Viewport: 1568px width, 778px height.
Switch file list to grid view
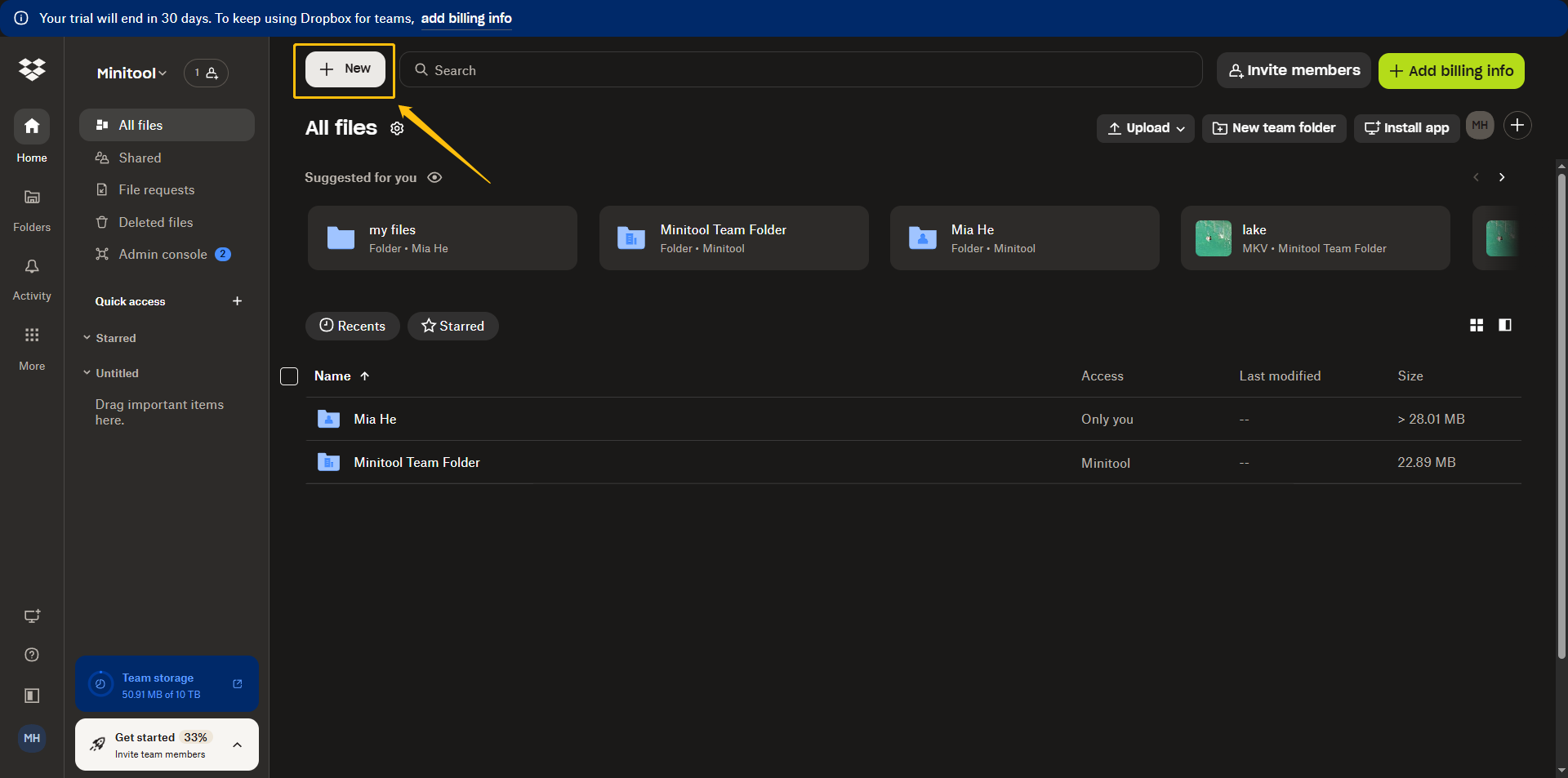[x=1476, y=325]
